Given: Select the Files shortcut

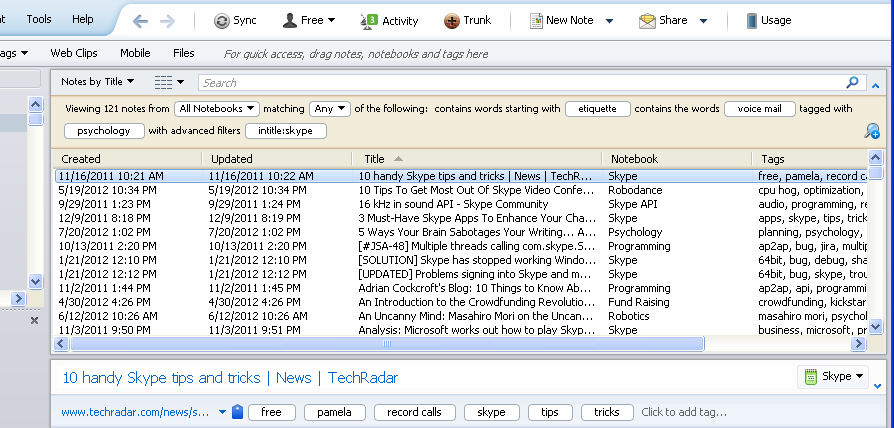Looking at the screenshot, I should coord(184,53).
